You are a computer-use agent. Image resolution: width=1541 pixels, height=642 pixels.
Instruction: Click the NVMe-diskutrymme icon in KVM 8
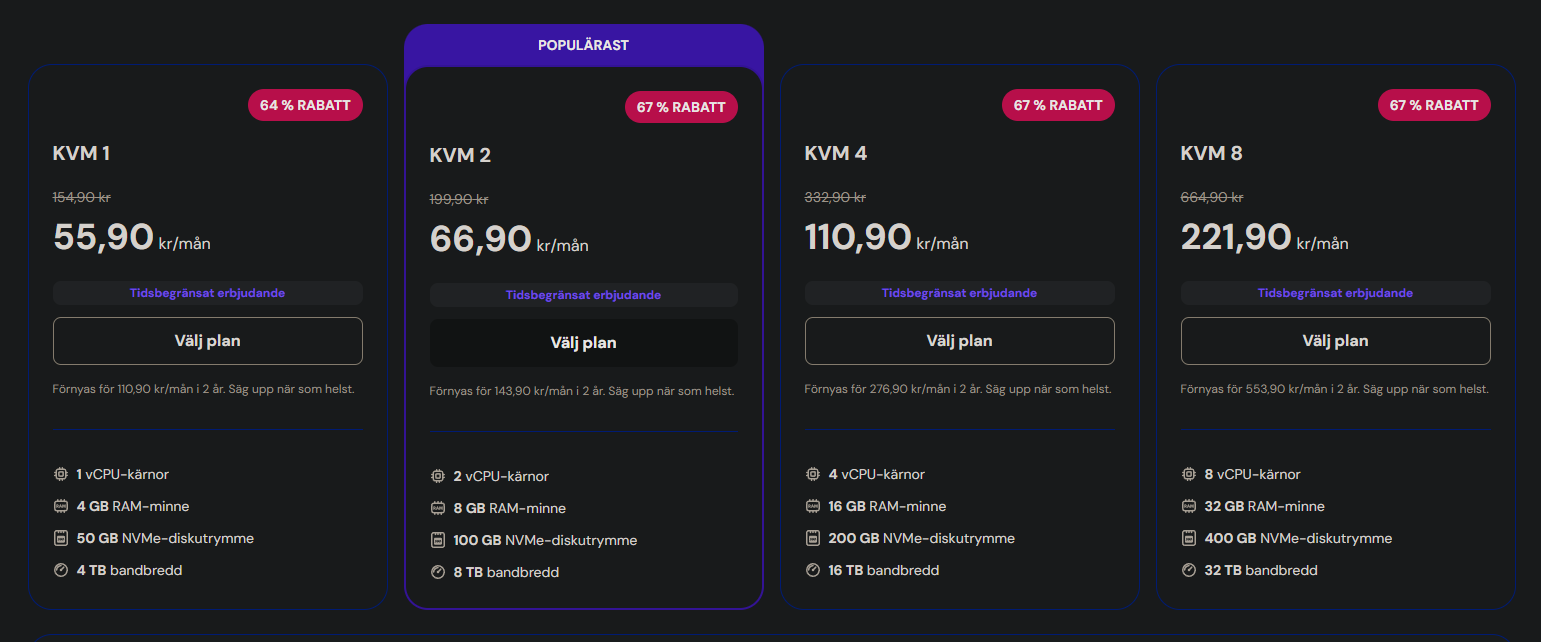(x=1189, y=538)
